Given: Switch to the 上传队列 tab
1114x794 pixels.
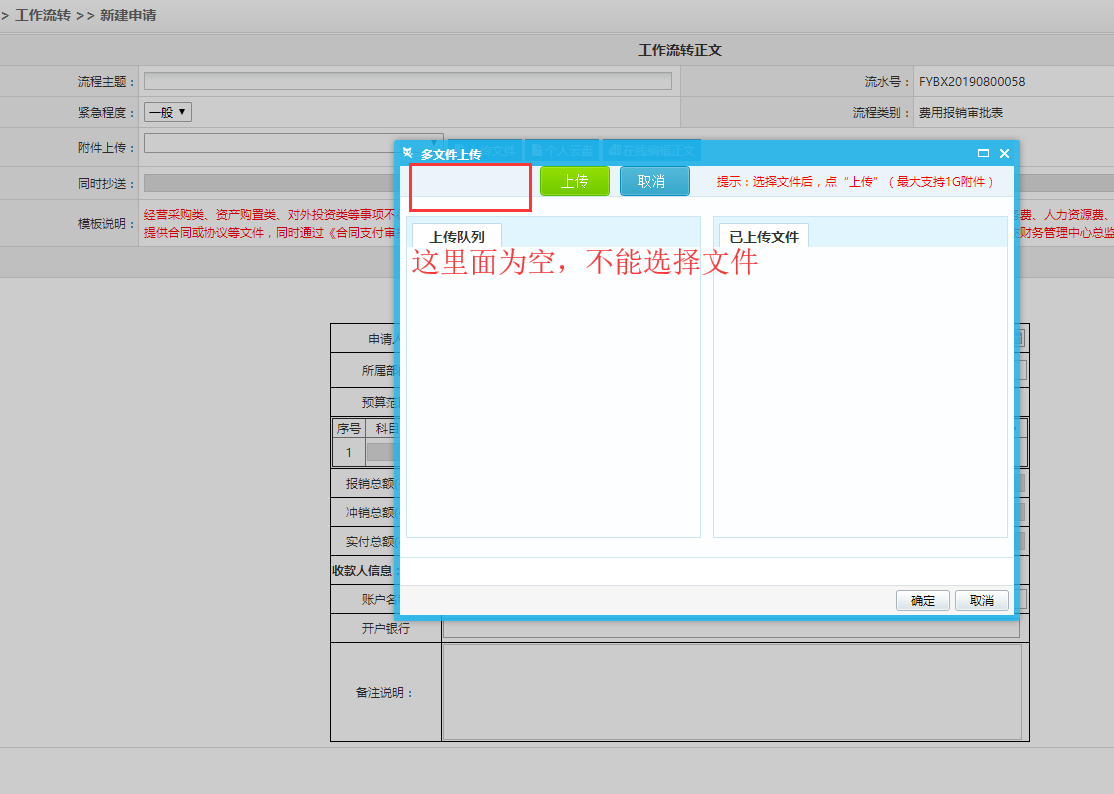Looking at the screenshot, I should pyautogui.click(x=456, y=237).
